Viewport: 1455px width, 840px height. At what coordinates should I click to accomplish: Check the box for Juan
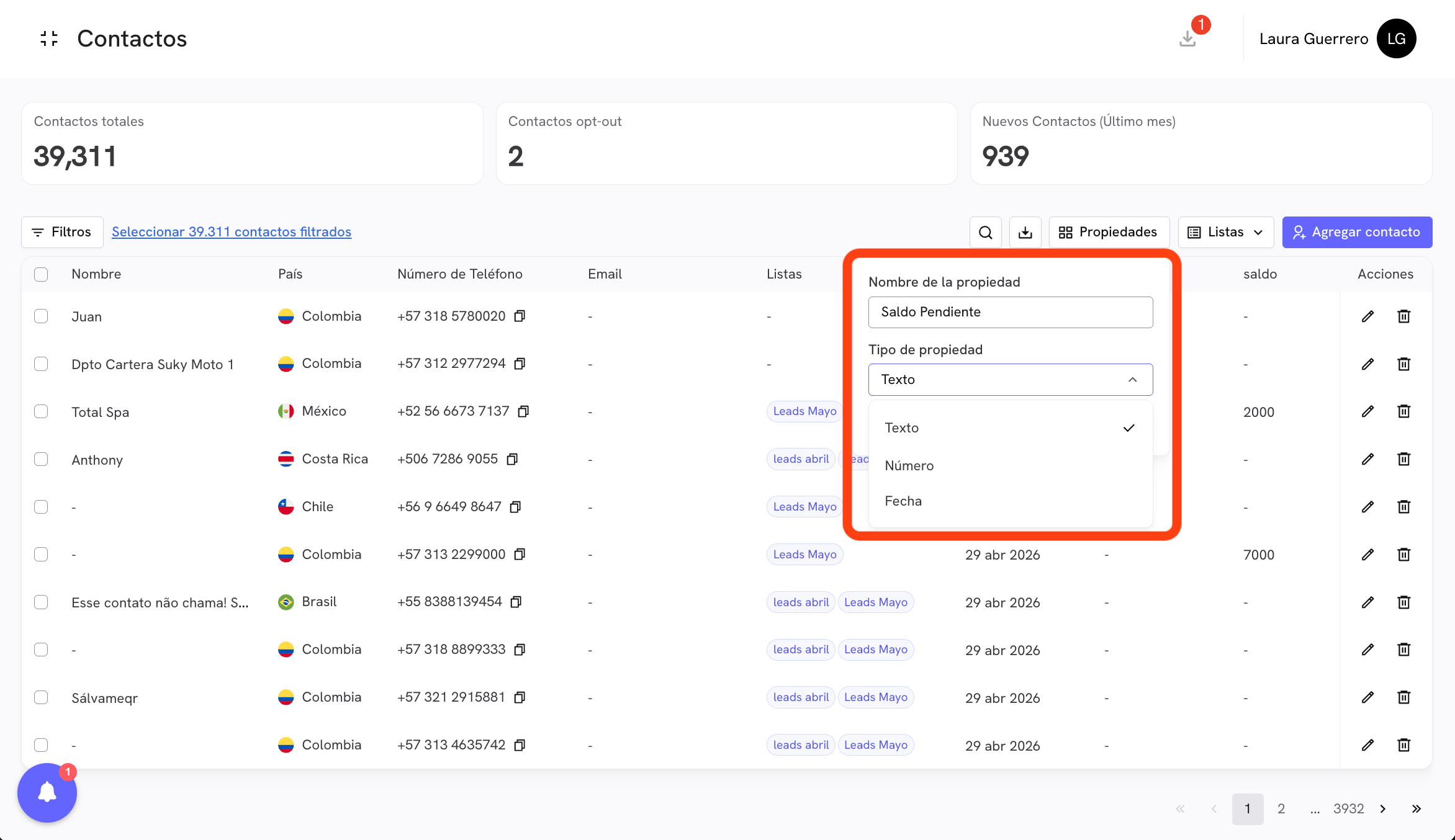tap(41, 316)
